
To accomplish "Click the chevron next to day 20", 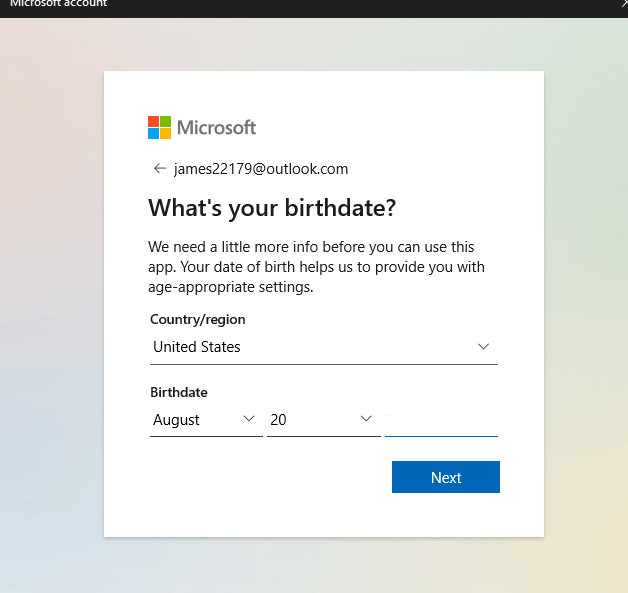I will point(366,420).
